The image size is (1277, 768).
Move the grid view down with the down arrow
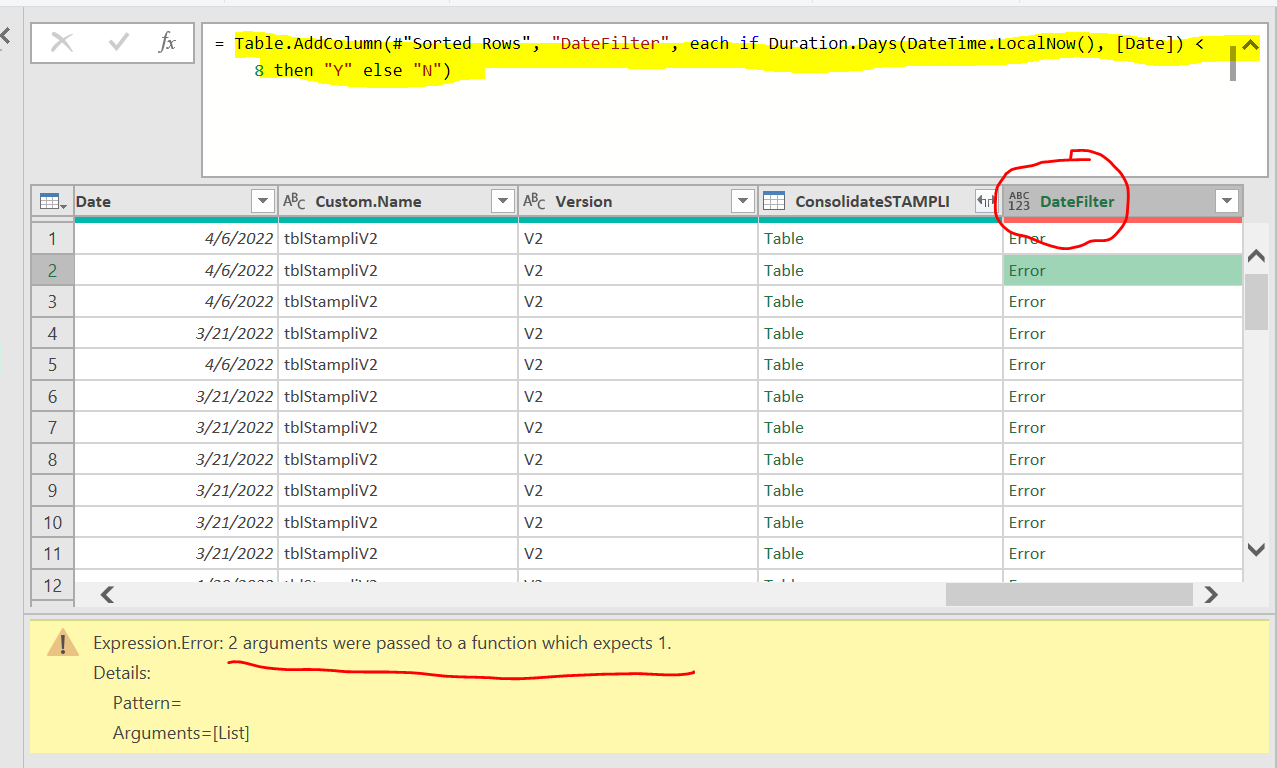(1257, 549)
